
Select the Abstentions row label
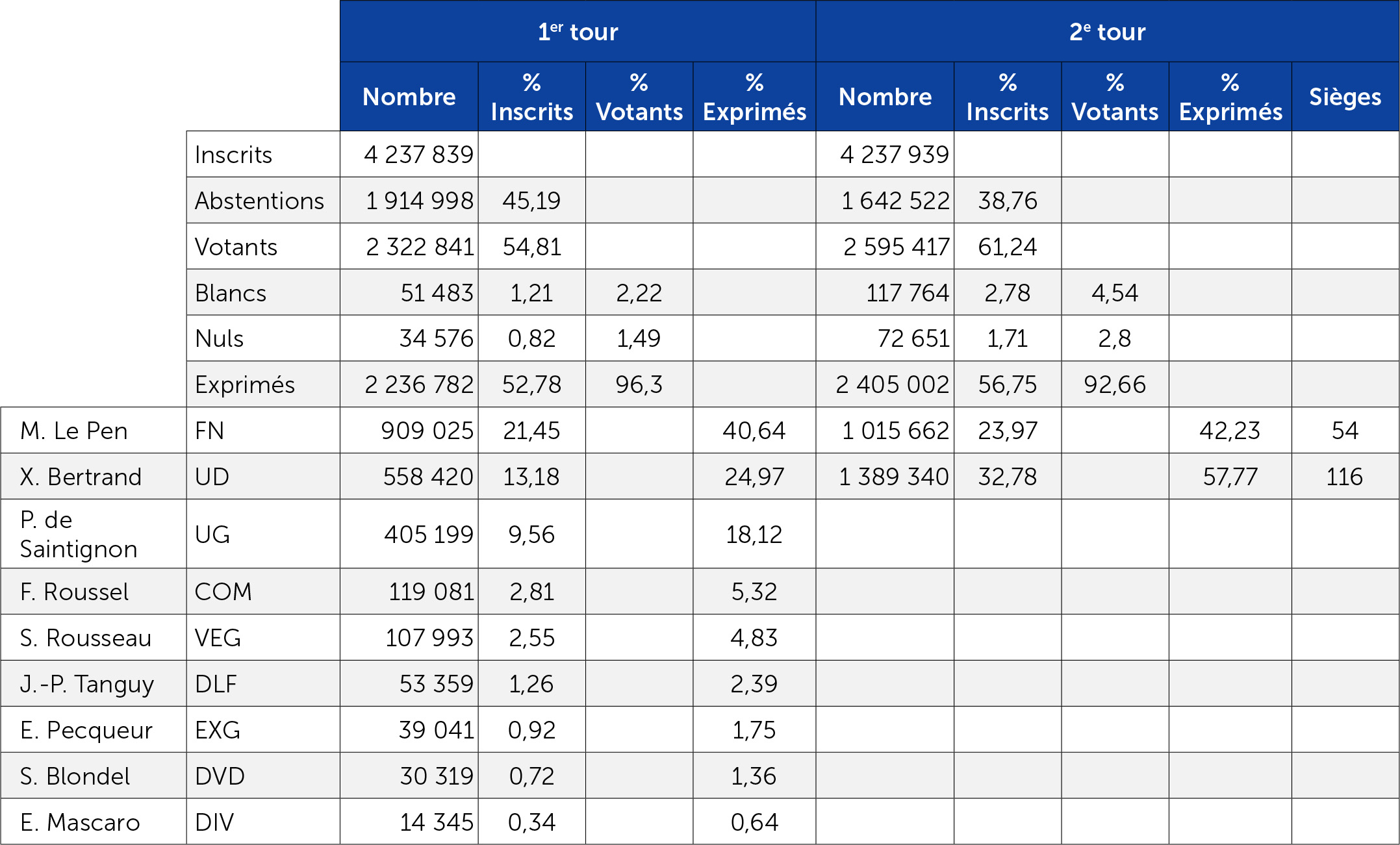263,200
